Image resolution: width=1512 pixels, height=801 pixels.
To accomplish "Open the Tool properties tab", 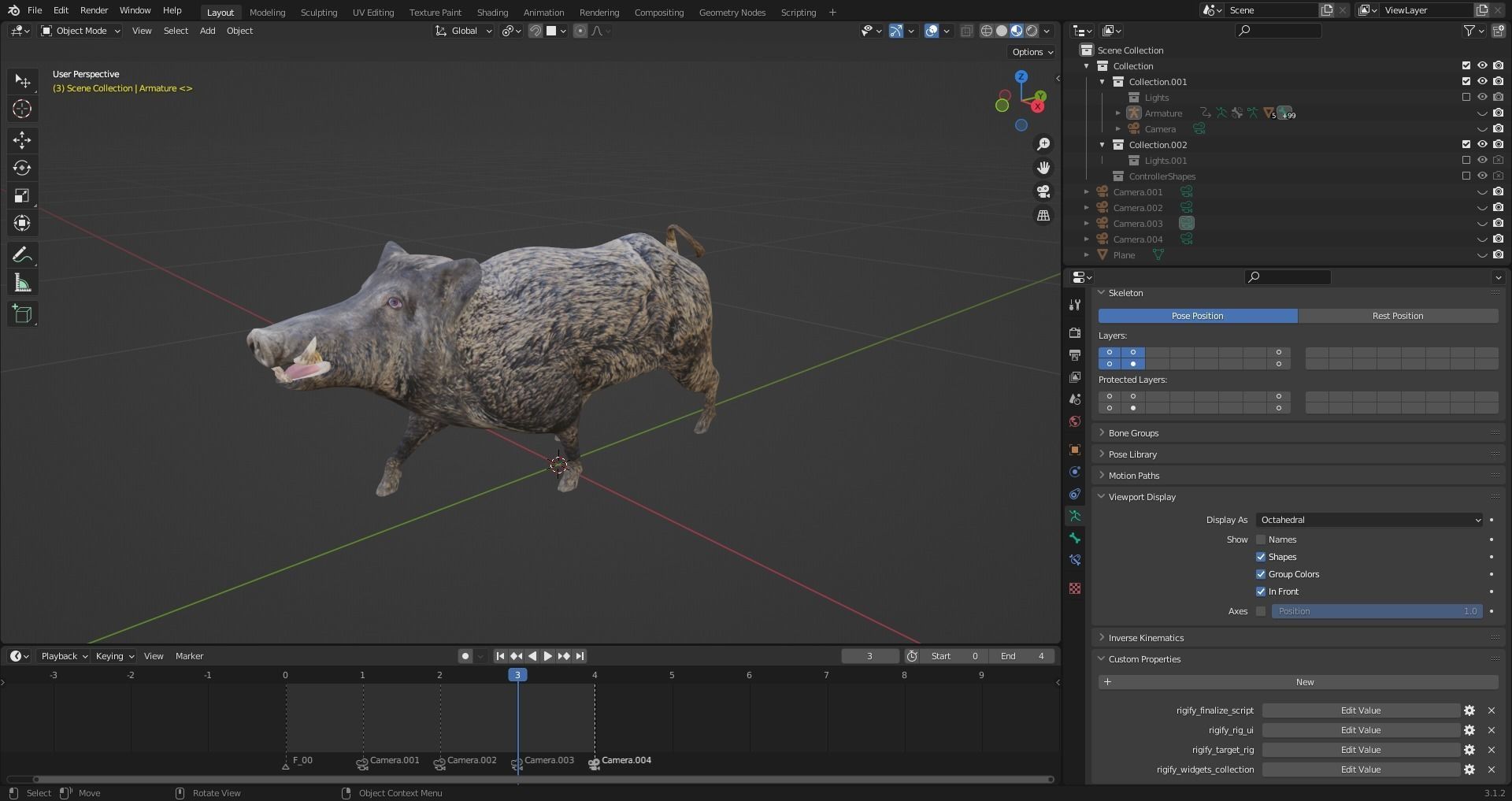I will (1075, 305).
